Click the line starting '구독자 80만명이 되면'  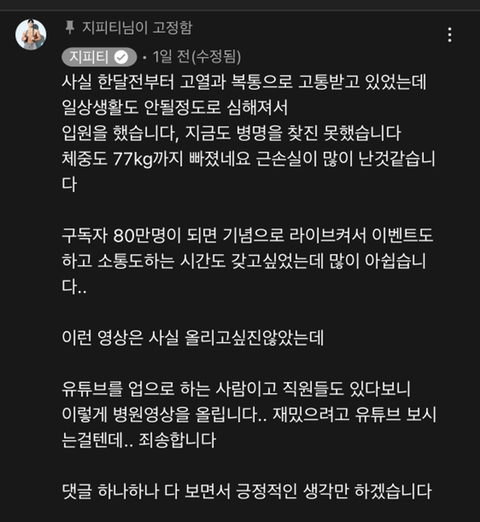coord(247,235)
